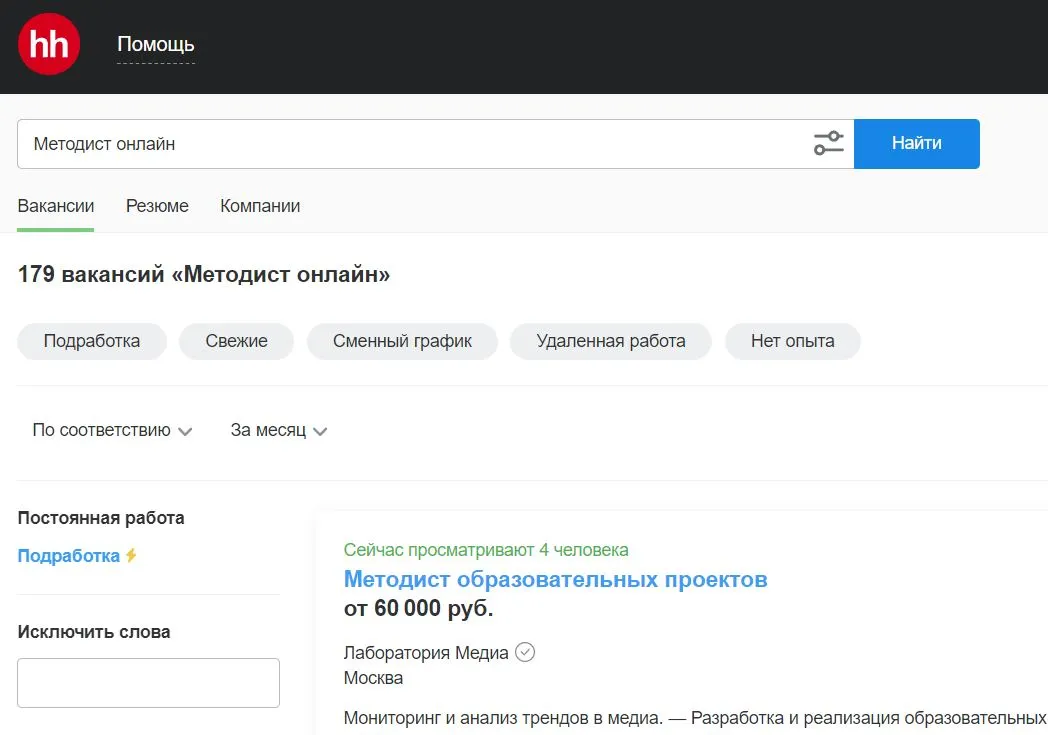Open the Лаборатория Медиа company page
Screen dimensions: 1048x735
click(426, 653)
